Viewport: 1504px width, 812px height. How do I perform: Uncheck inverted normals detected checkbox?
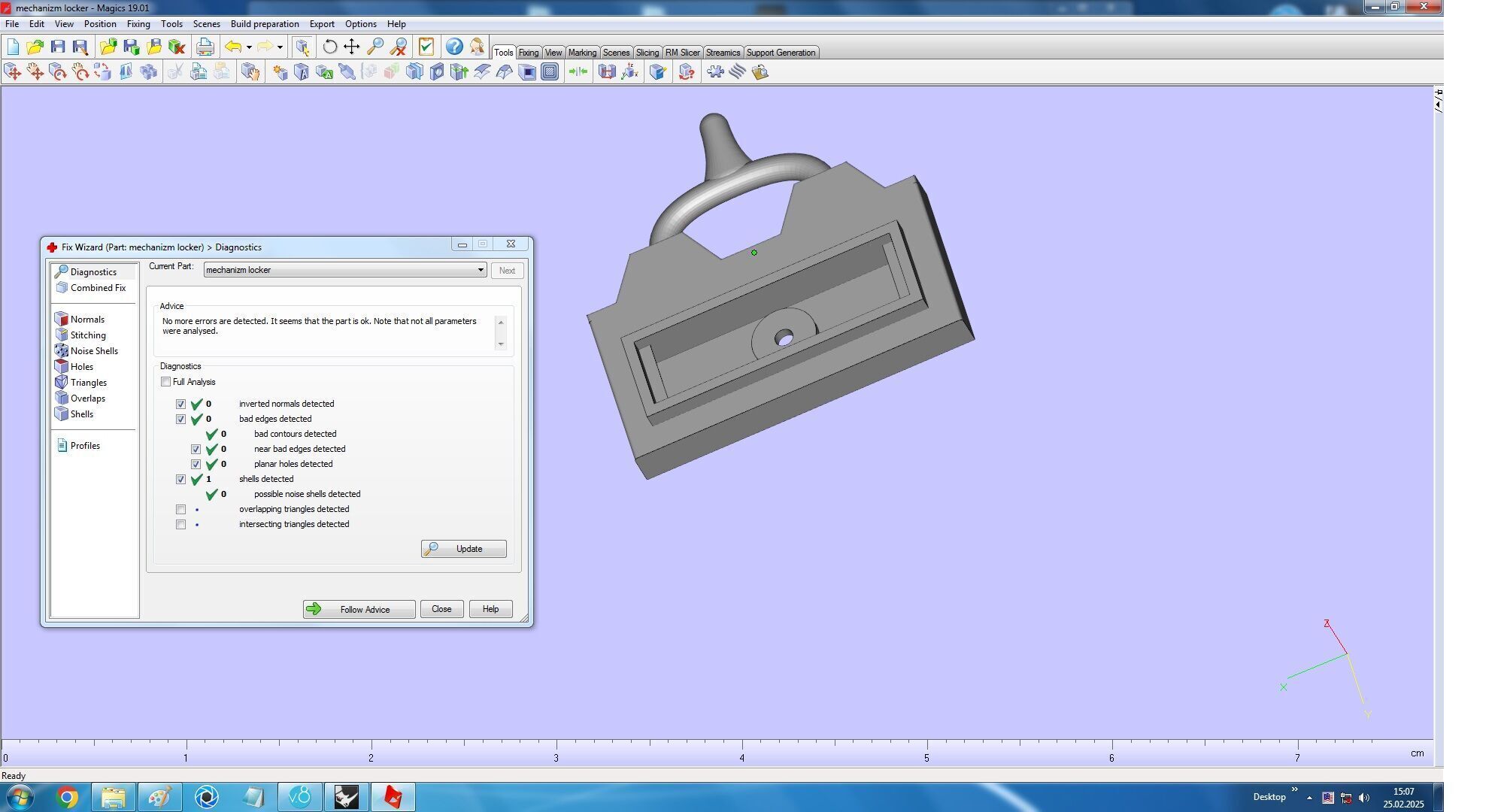(180, 404)
